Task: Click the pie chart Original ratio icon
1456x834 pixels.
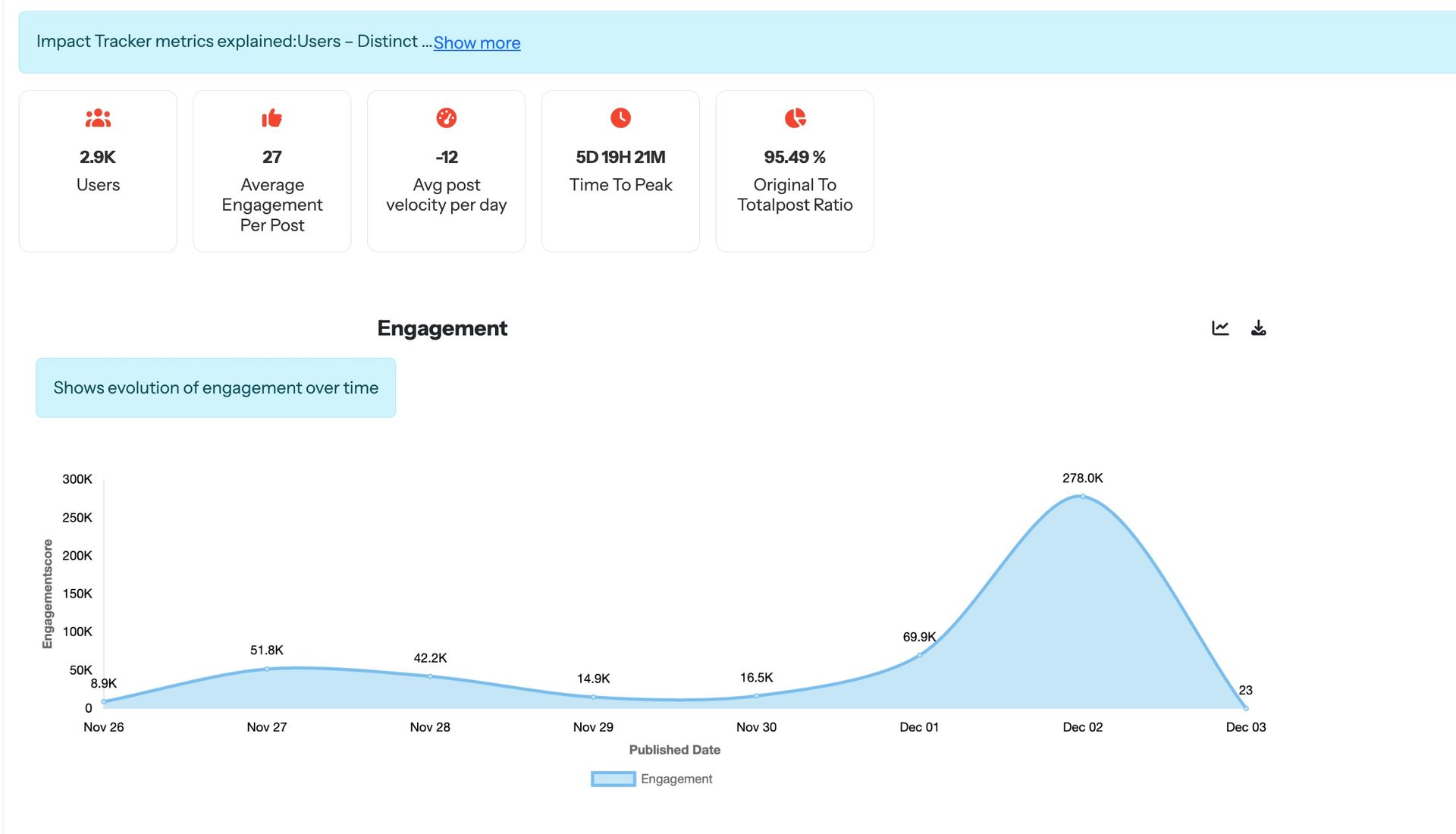Action: pyautogui.click(x=795, y=118)
